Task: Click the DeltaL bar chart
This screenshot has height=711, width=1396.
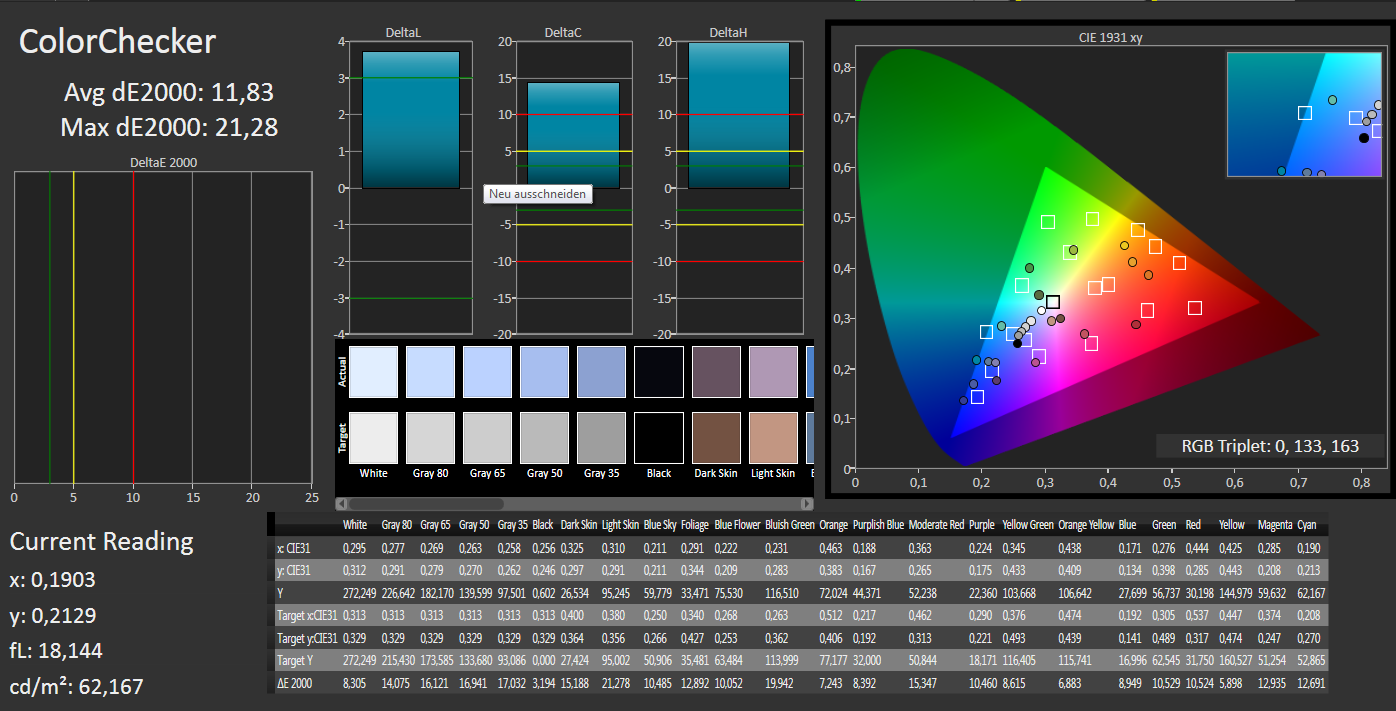Action: tap(410, 187)
